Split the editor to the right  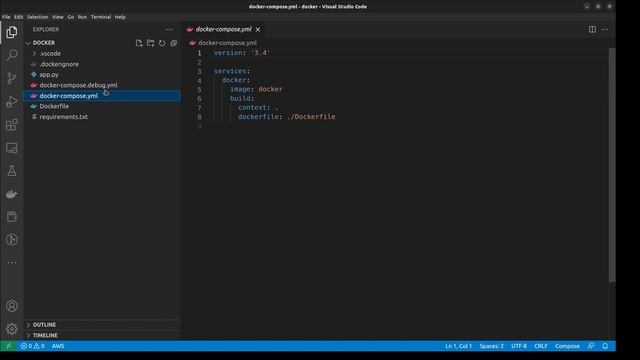pyautogui.click(x=592, y=29)
